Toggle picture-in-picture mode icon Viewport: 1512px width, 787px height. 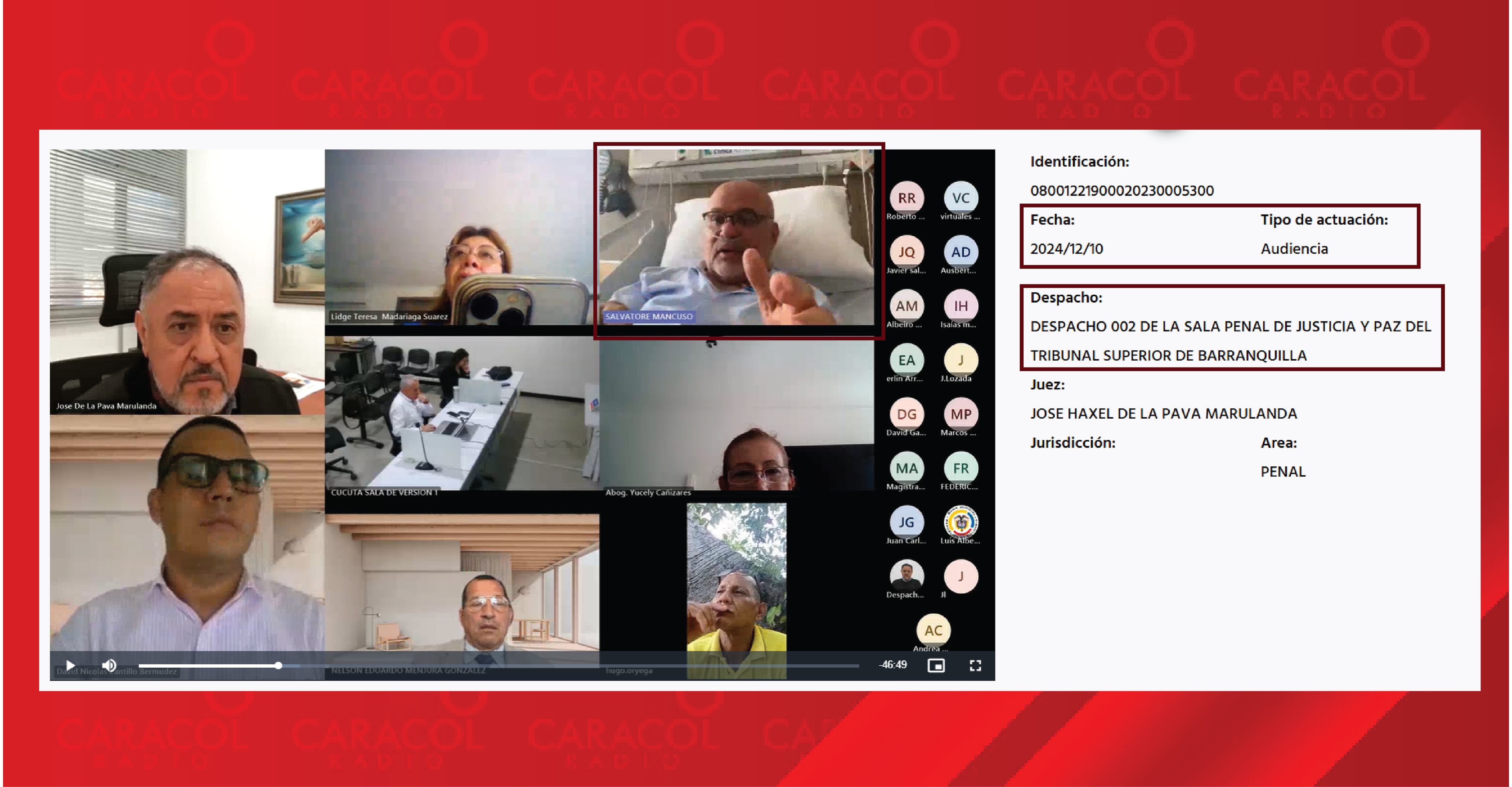936,665
